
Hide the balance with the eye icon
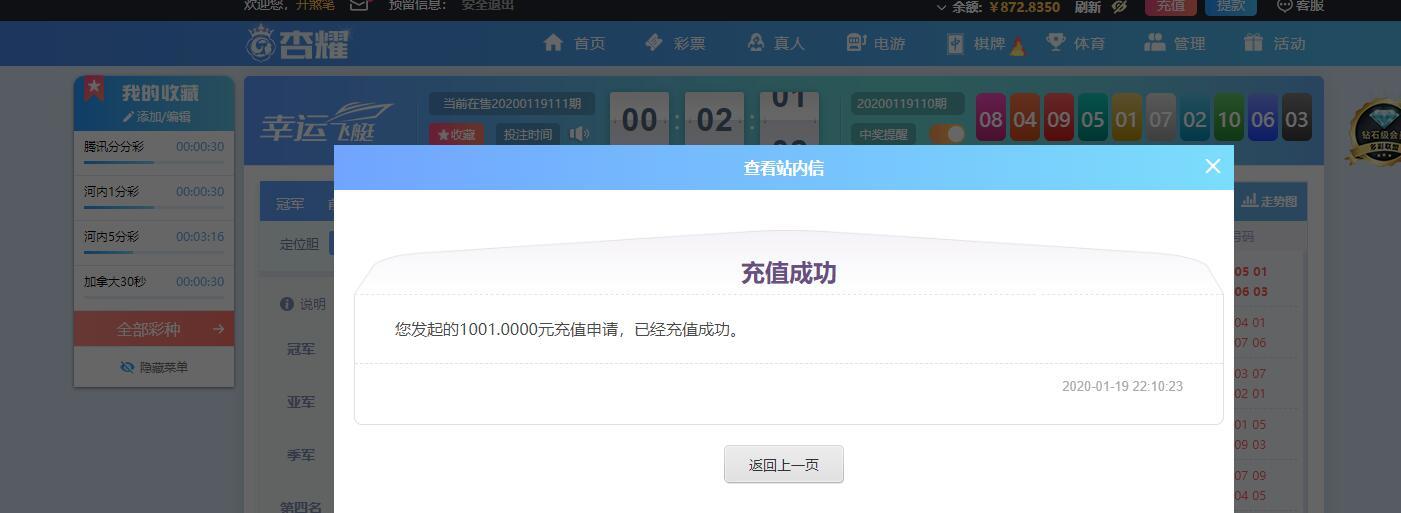pyautogui.click(x=1119, y=6)
